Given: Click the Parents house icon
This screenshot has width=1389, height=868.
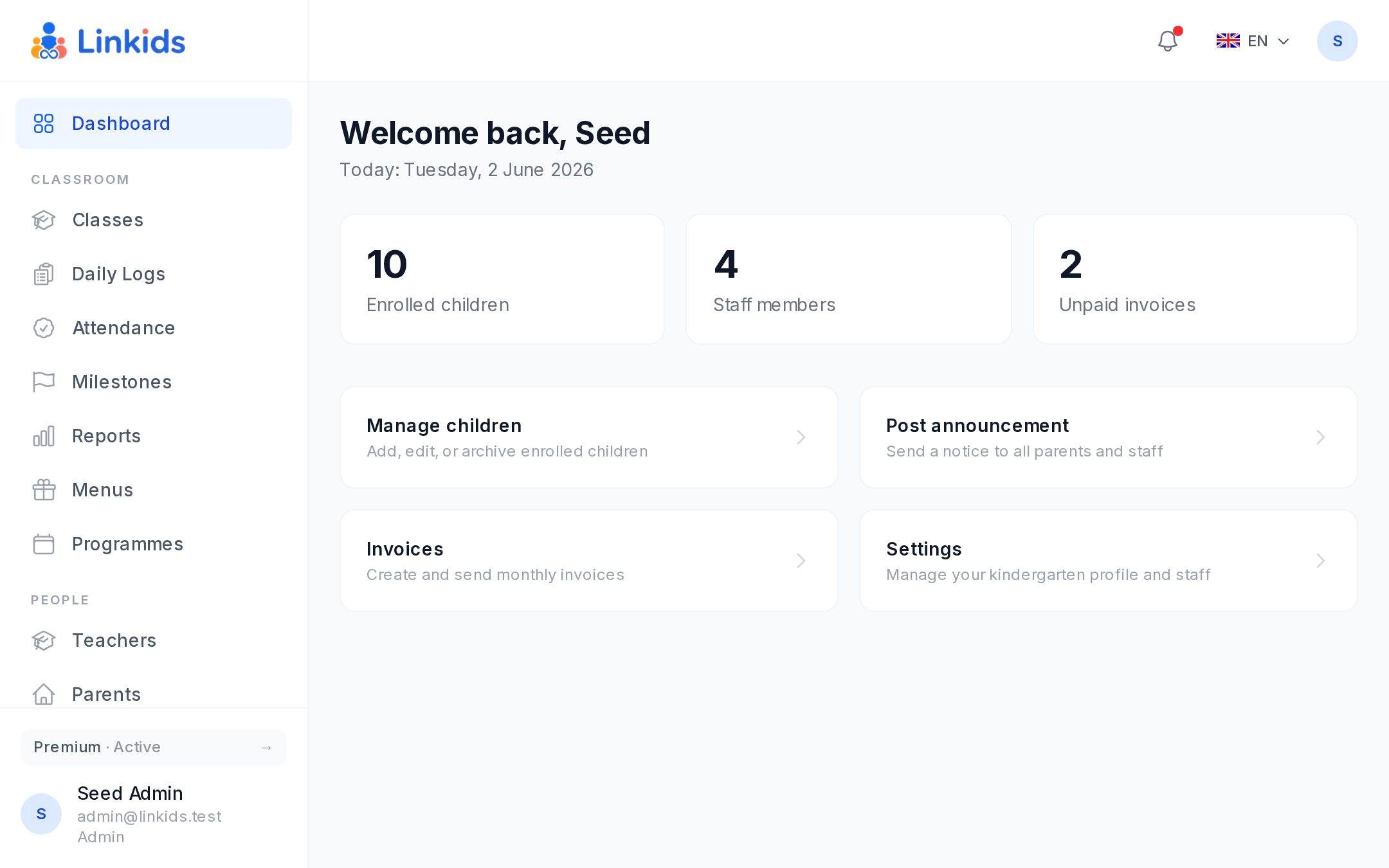Looking at the screenshot, I should (x=44, y=694).
